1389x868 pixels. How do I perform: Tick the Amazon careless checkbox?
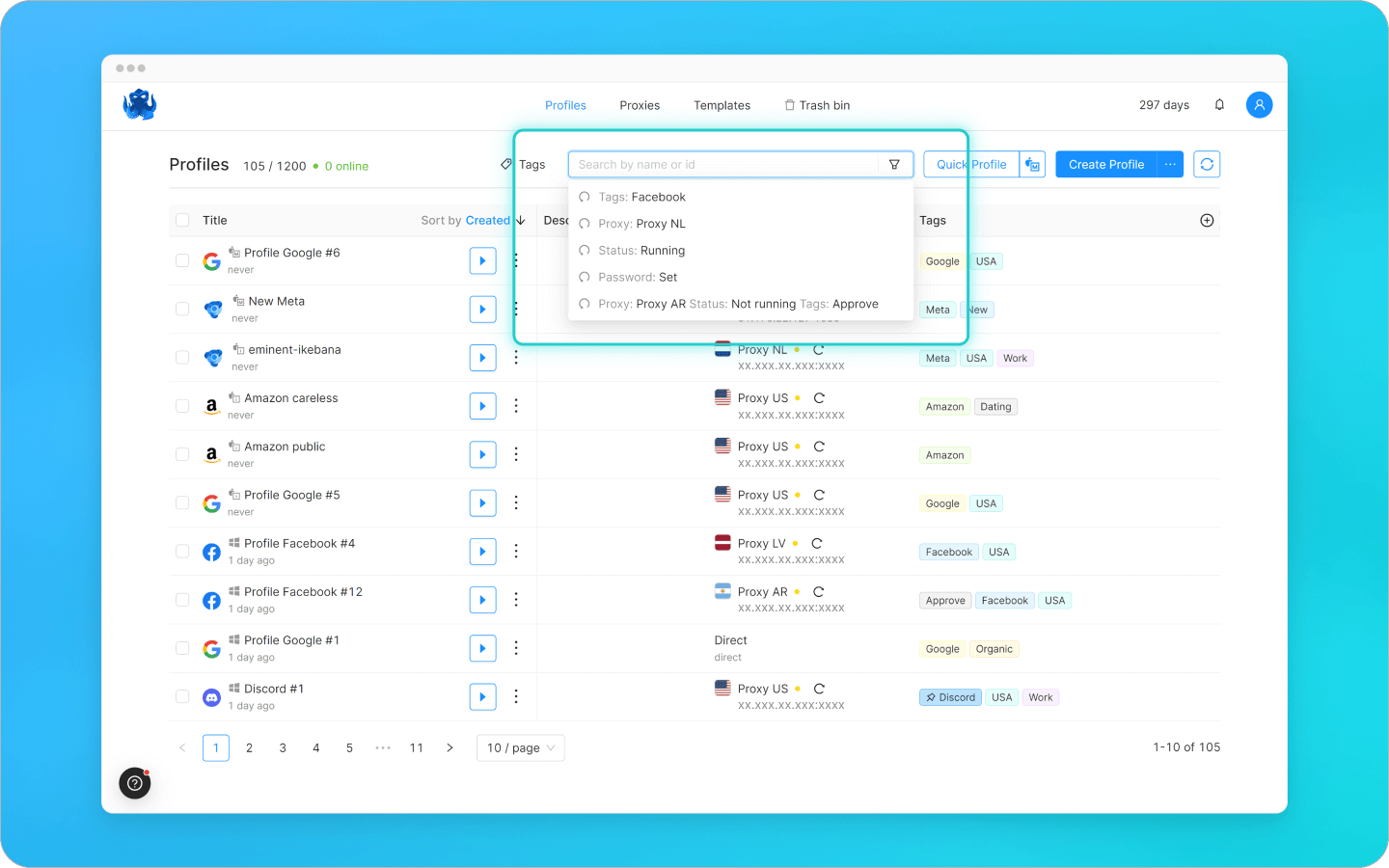pos(182,406)
